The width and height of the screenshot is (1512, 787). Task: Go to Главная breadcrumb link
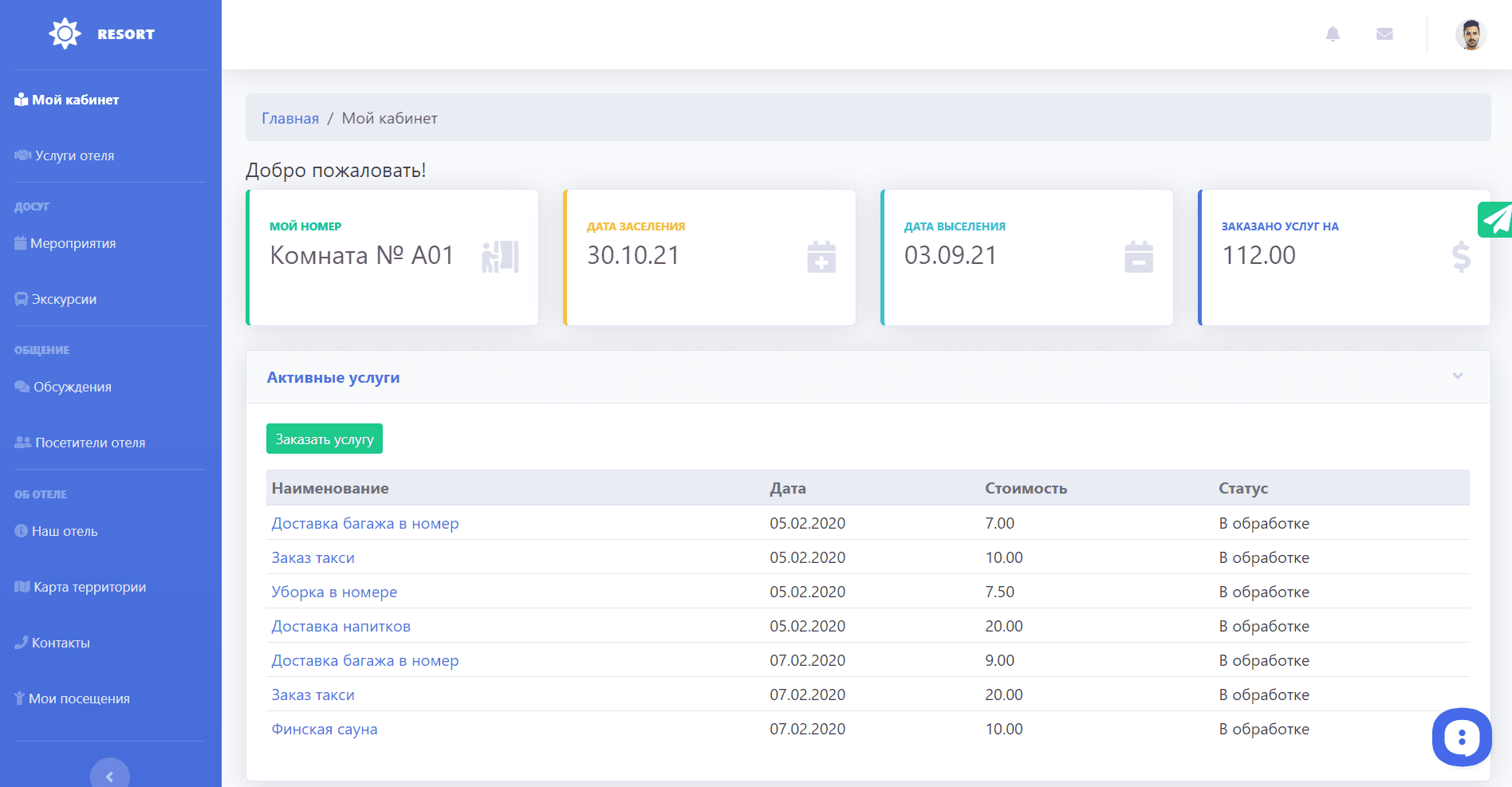tap(290, 118)
